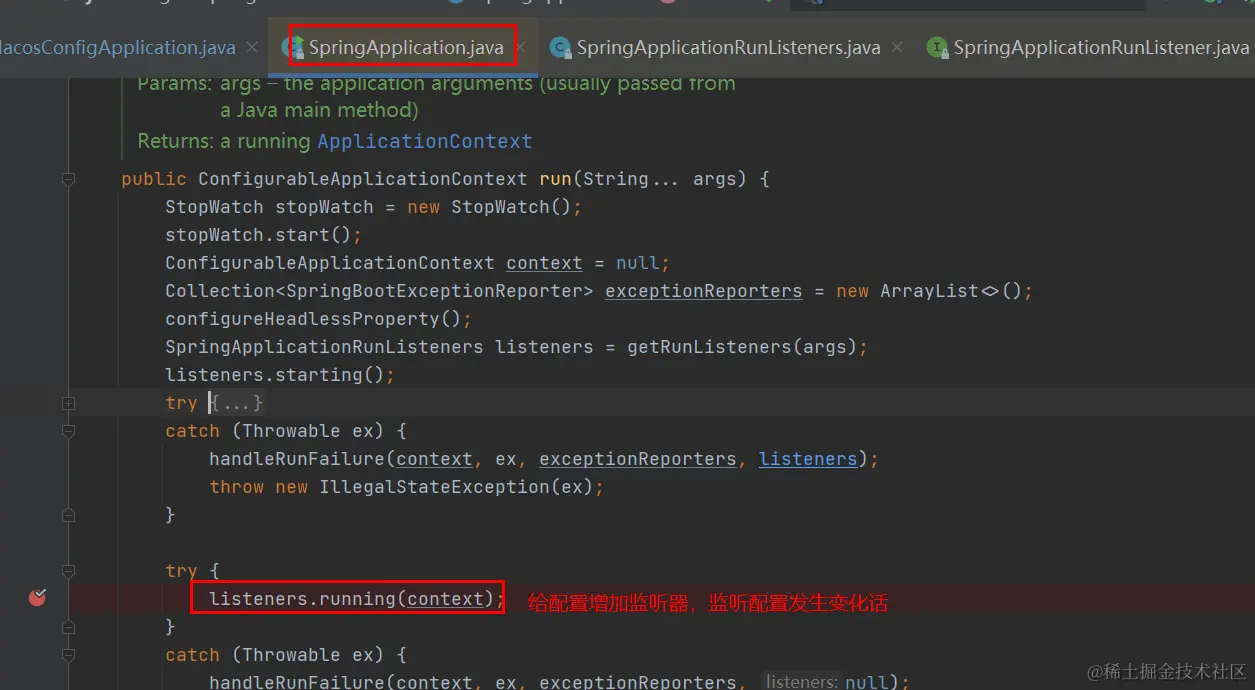Click 'Params:' label in Javadoc
The height and width of the screenshot is (690, 1255).
(175, 84)
